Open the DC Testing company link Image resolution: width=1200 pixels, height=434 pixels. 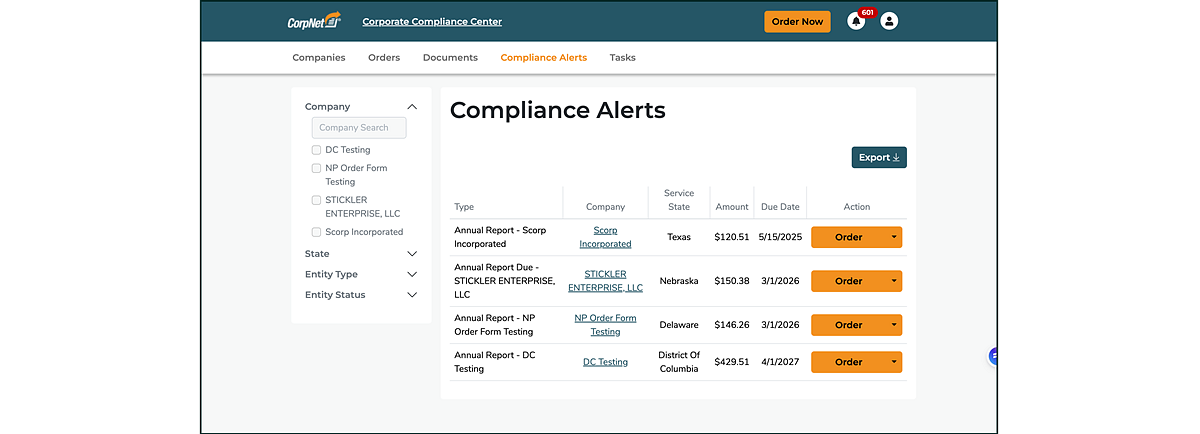(x=605, y=362)
